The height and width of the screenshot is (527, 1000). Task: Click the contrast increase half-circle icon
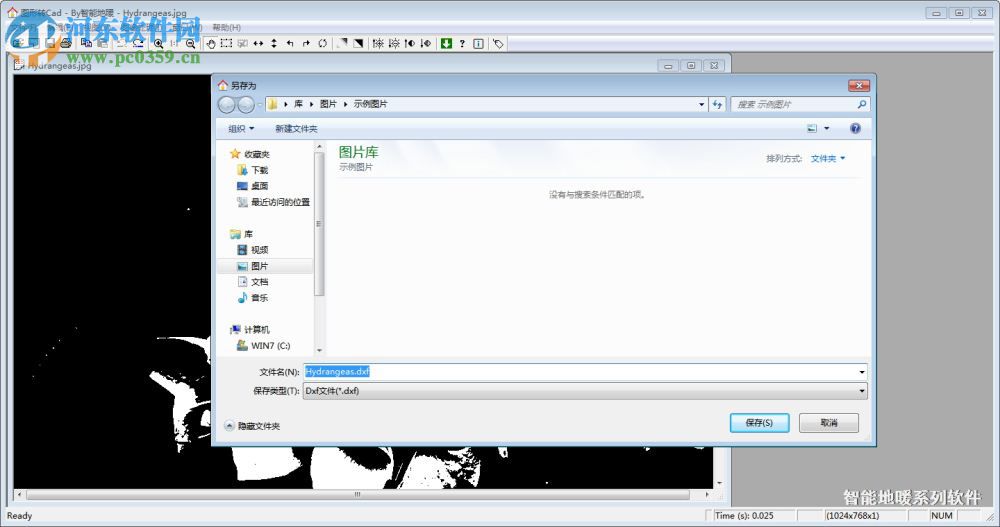click(410, 43)
